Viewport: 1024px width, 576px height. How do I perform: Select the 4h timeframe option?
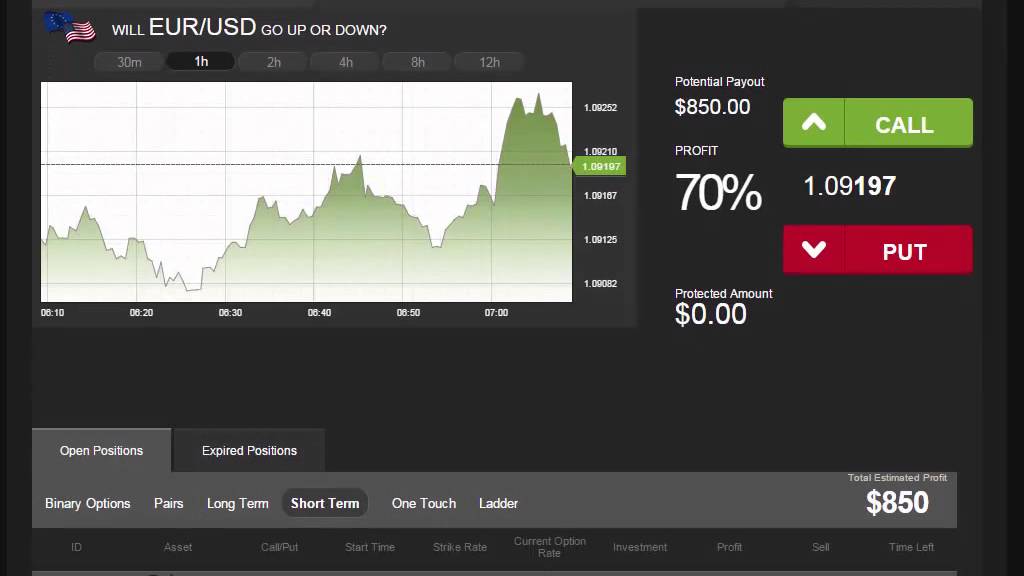[x=345, y=62]
